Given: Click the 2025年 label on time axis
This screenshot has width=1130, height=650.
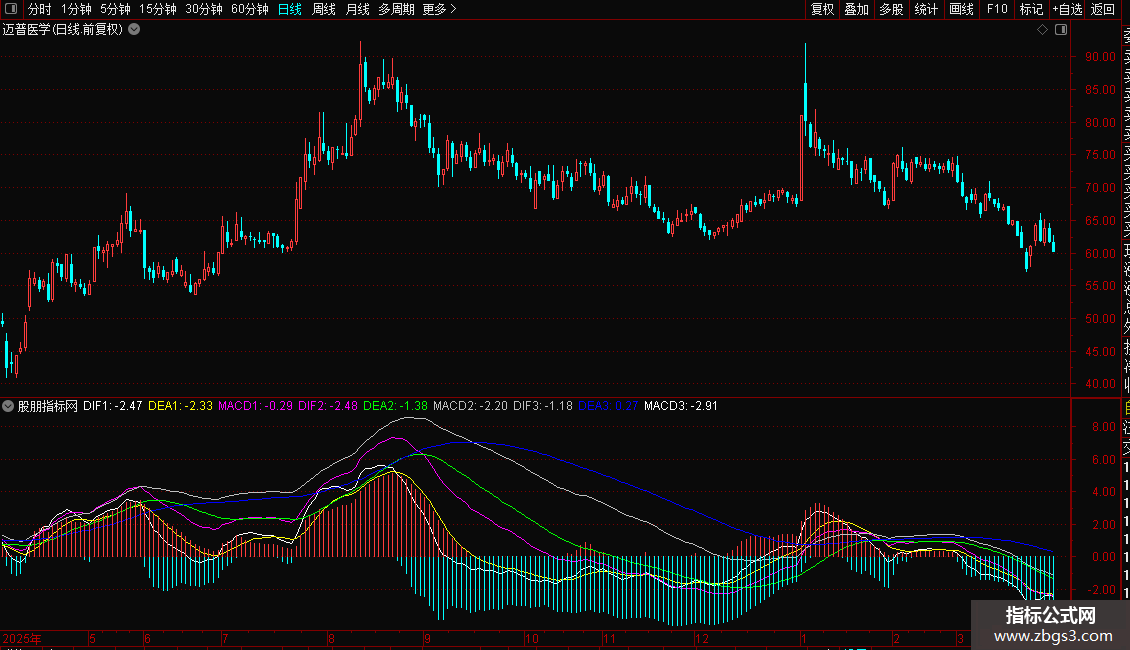Looking at the screenshot, I should [x=22, y=638].
